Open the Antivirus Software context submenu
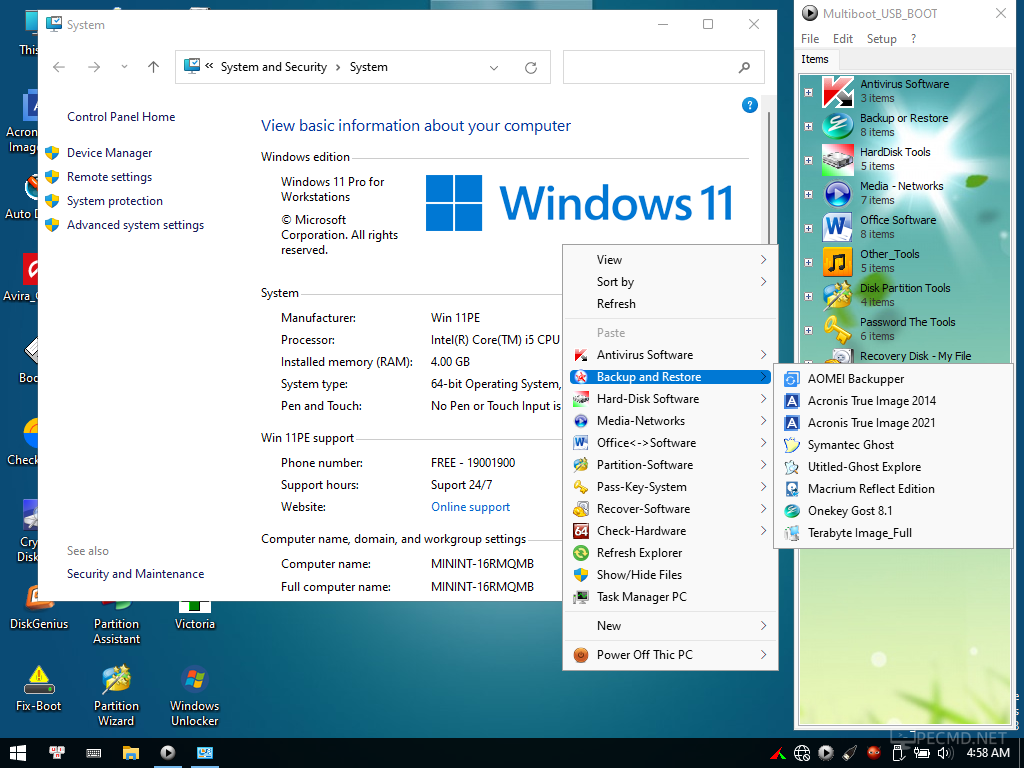The width and height of the screenshot is (1024, 768). tap(670, 355)
